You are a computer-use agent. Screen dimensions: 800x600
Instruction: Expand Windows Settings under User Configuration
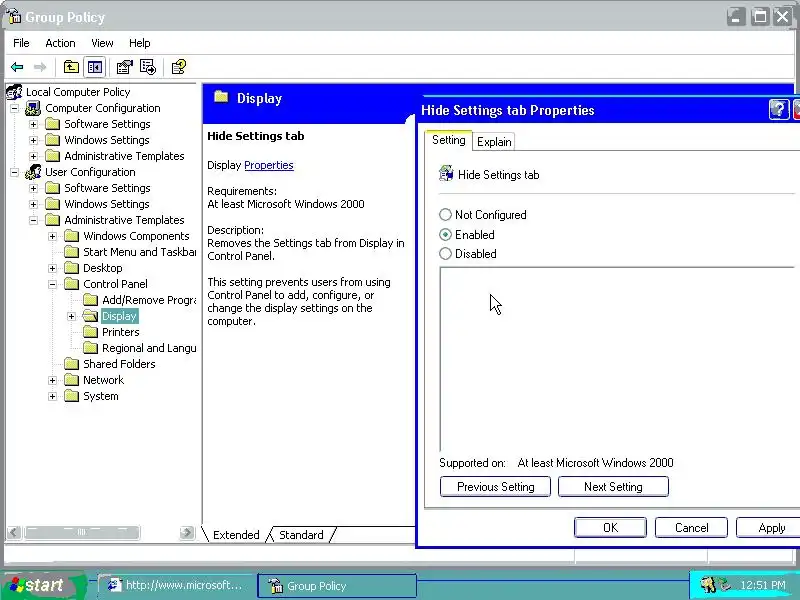(33, 204)
